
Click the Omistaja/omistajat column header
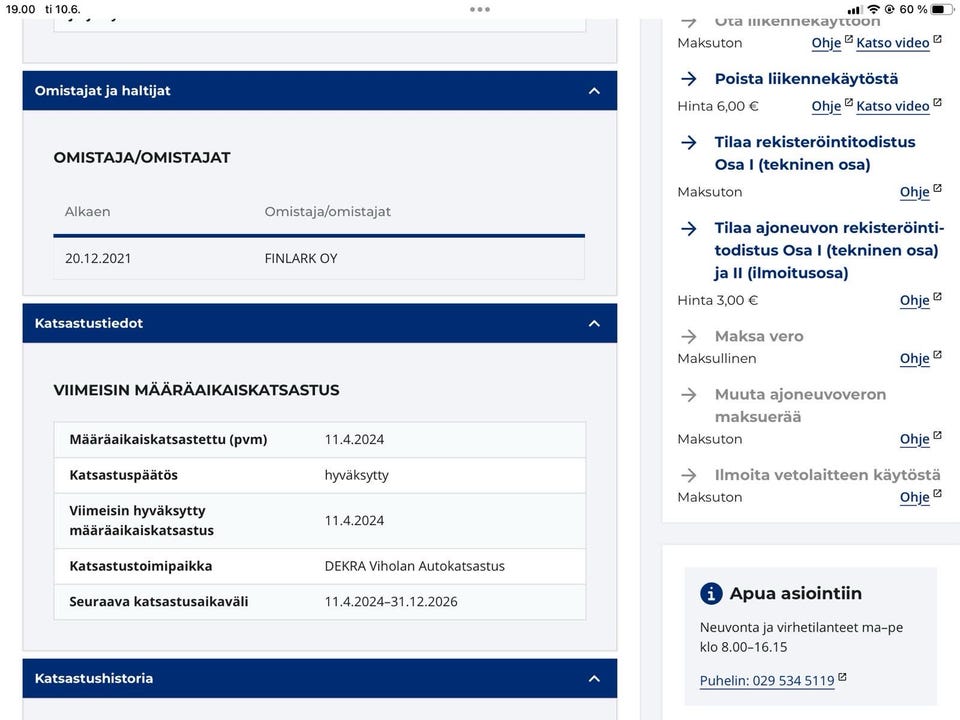(328, 212)
